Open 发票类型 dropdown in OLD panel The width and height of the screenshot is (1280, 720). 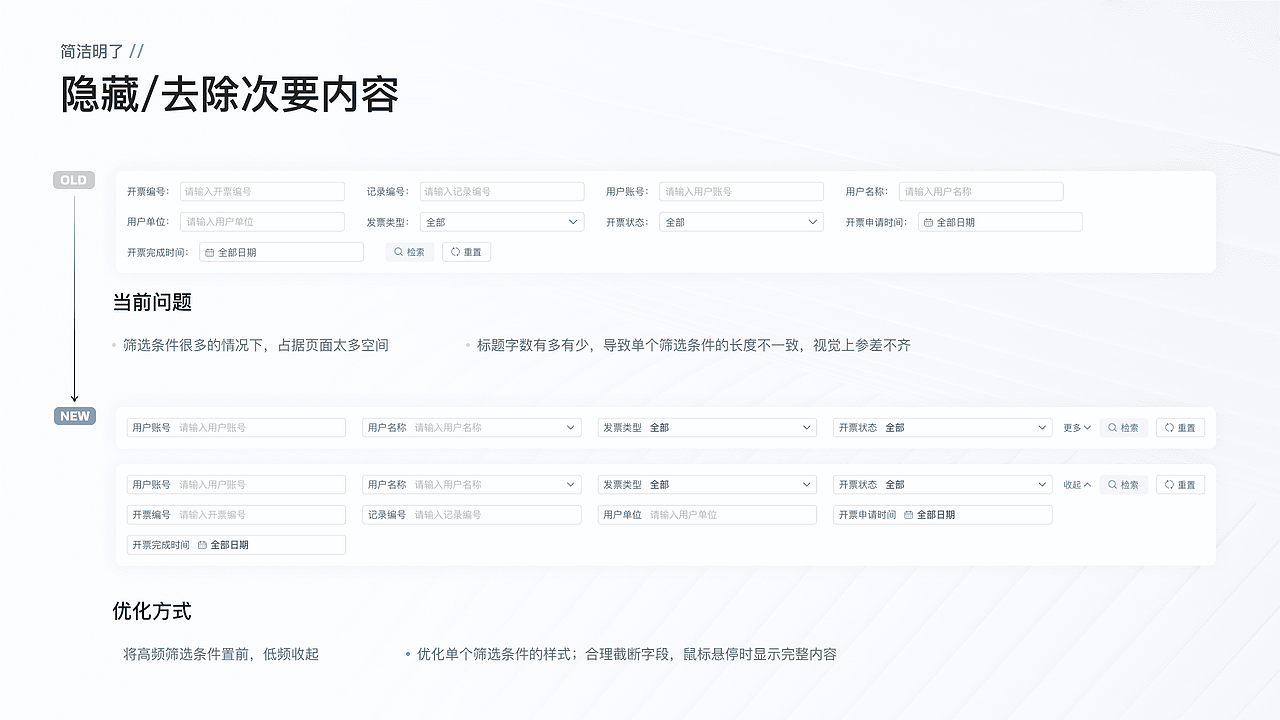point(502,222)
